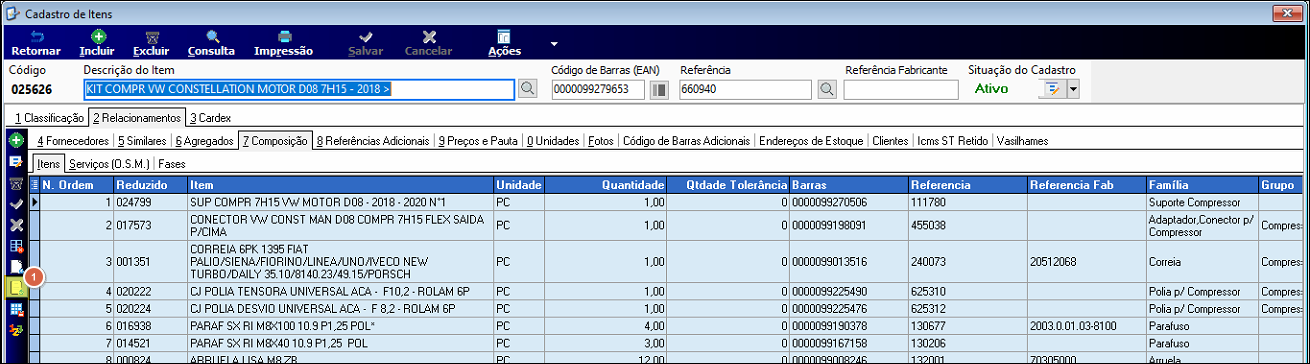
Task: Switch to 9 Preços e Pauta tab
Action: pyautogui.click(x=478, y=141)
